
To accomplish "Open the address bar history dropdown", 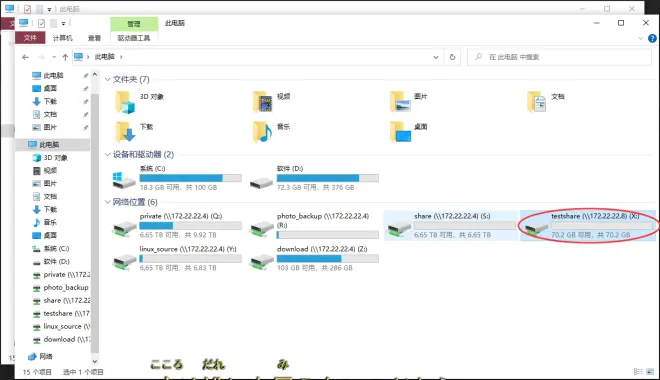I will (436, 57).
